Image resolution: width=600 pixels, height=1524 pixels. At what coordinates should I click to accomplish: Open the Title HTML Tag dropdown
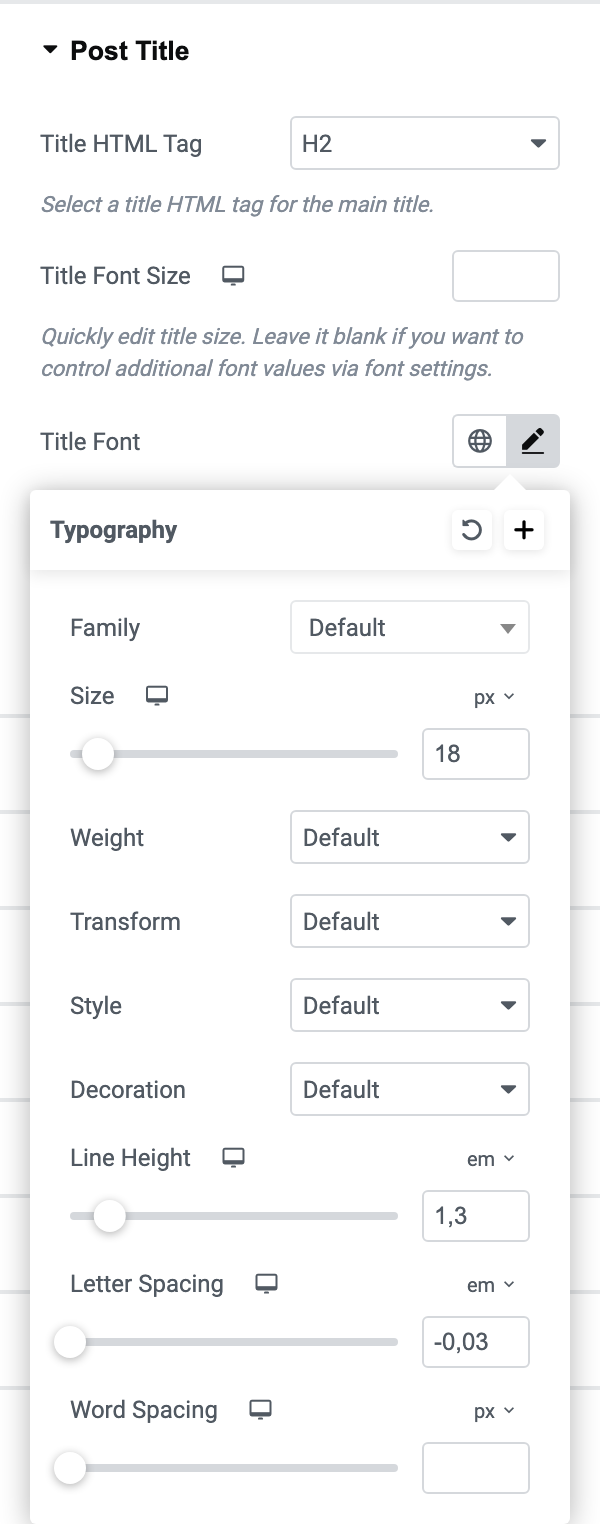click(424, 143)
